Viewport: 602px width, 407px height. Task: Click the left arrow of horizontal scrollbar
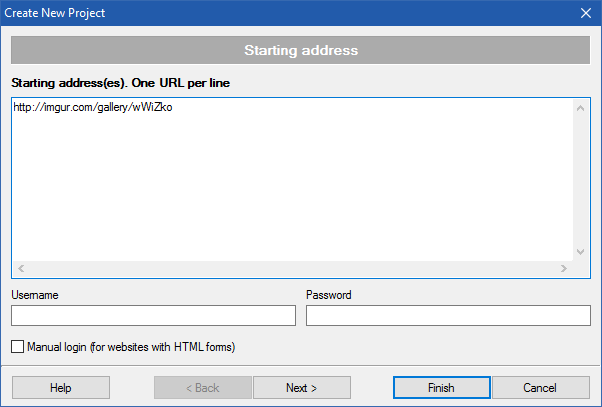(21, 268)
